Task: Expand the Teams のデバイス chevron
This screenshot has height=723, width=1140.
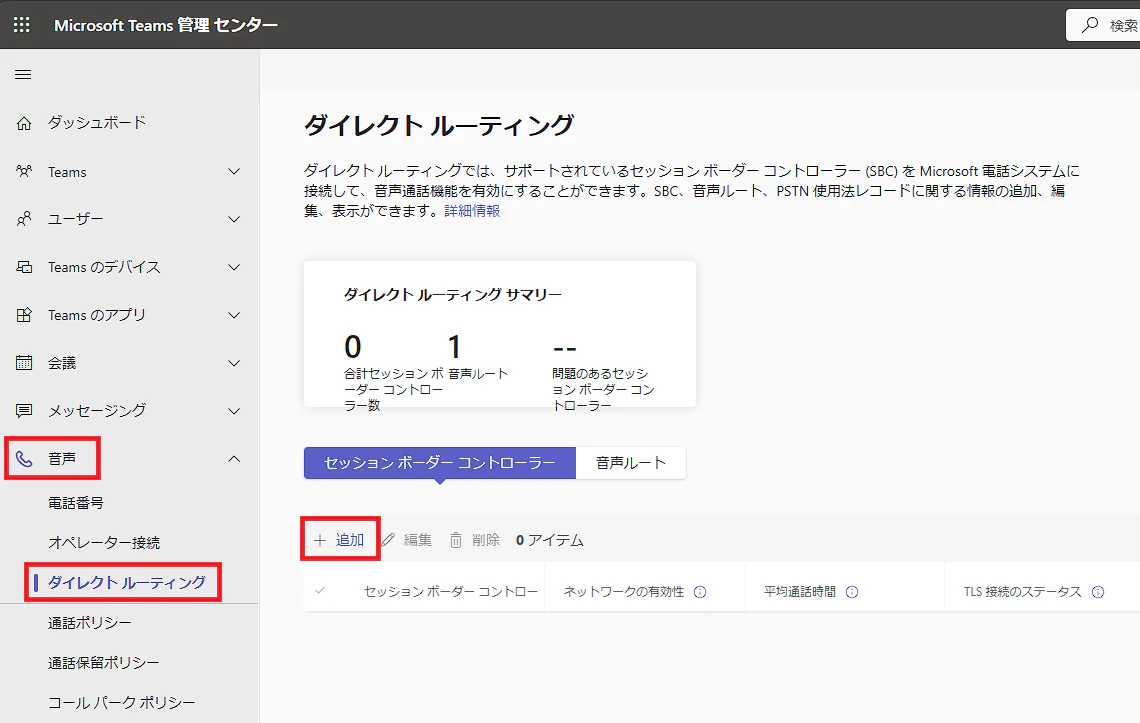Action: (234, 267)
